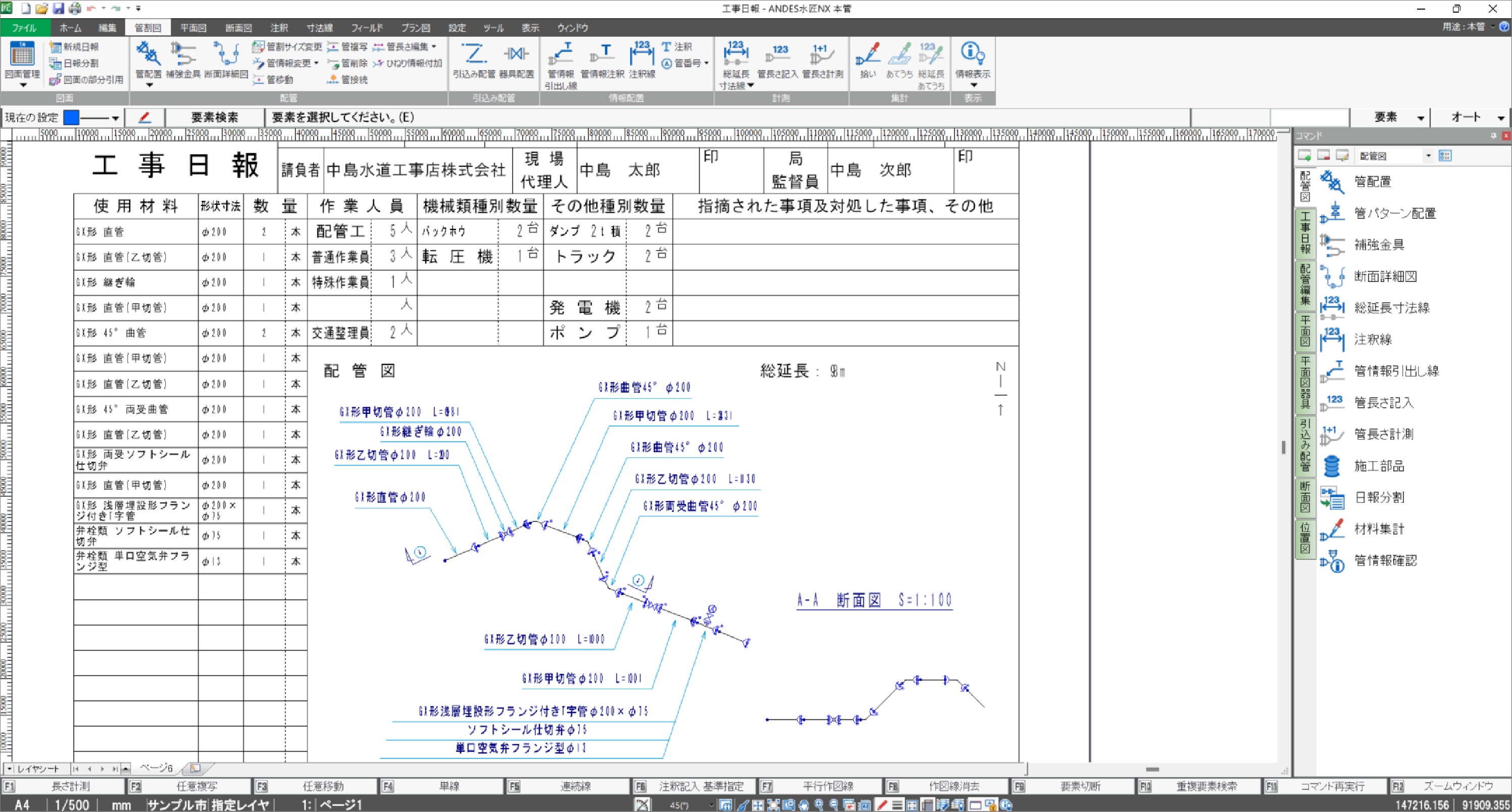Viewport: 1512px width, 812px height.
Task: Click the F1 長さ計測 function button
Action: (x=64, y=786)
